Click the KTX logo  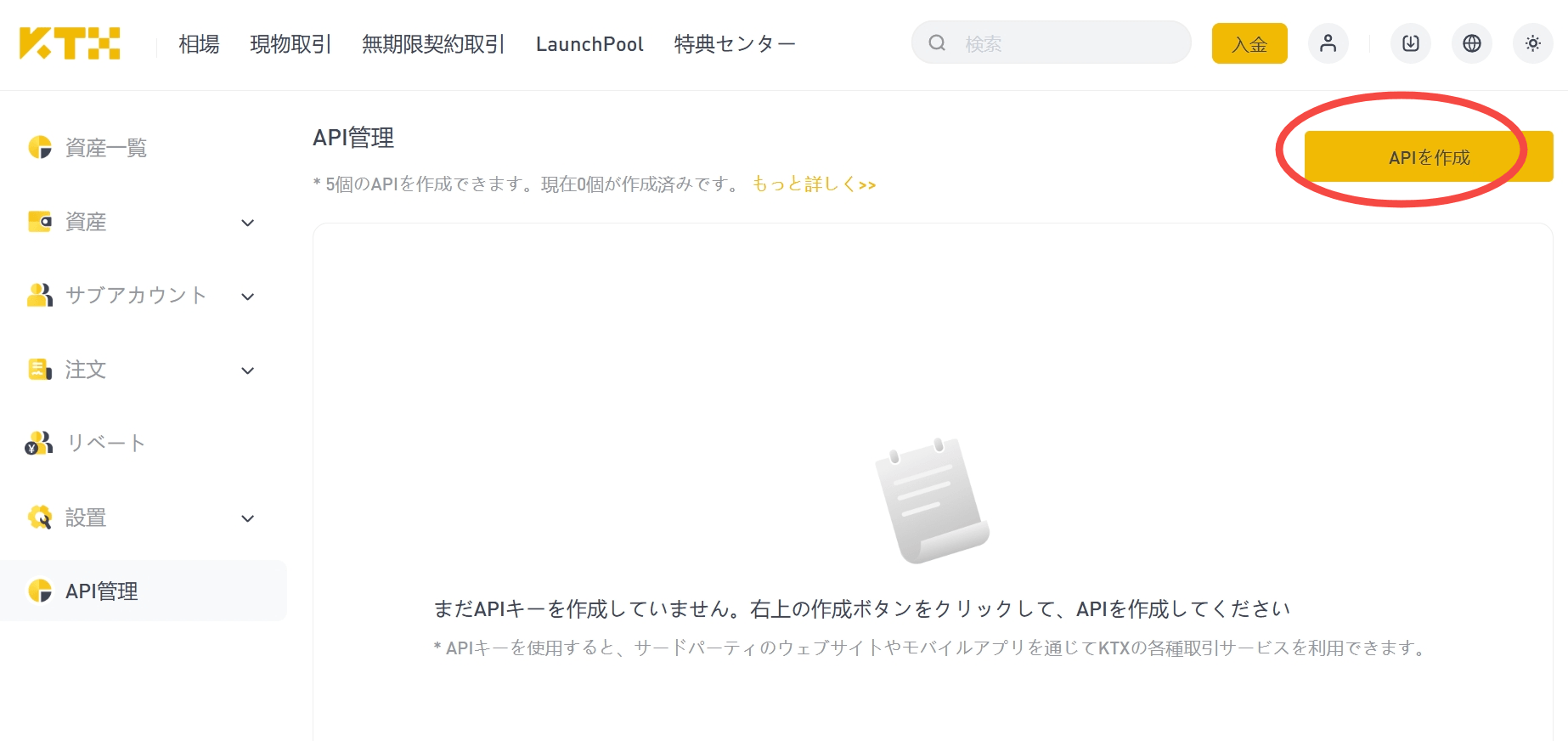point(70,43)
